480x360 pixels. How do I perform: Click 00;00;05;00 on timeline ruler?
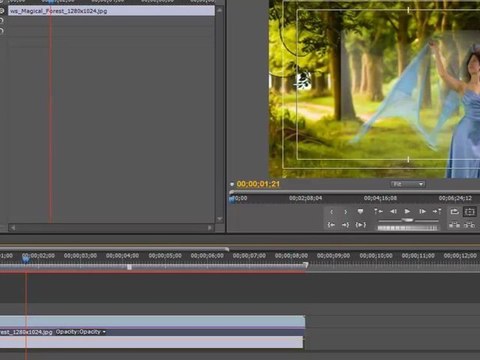tap(165, 256)
